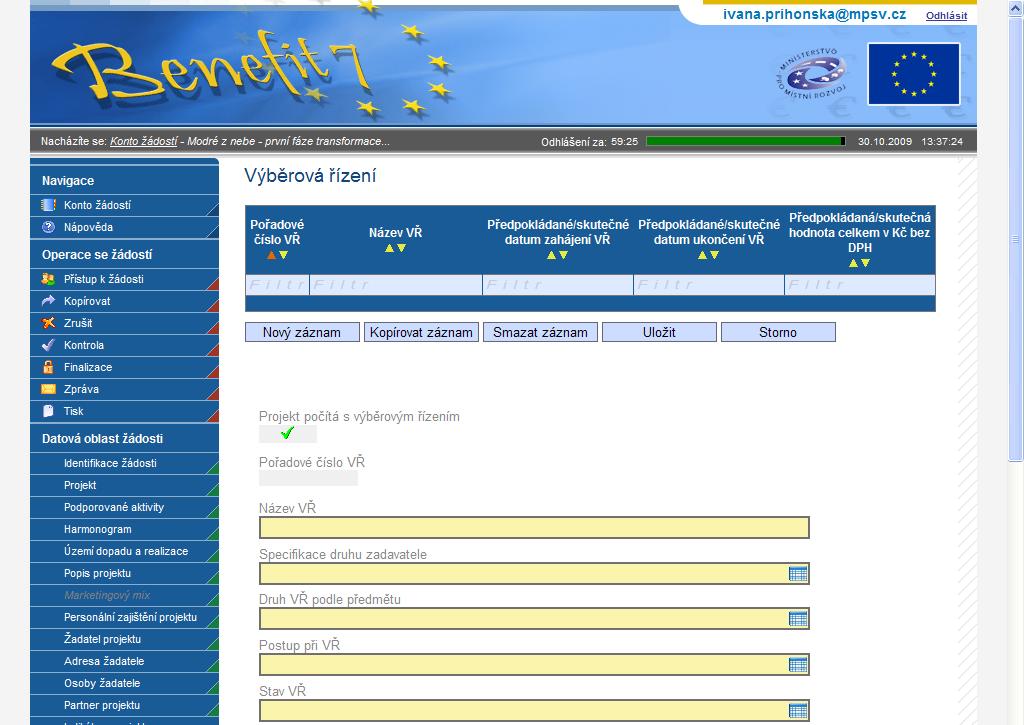Click the Nový záznam button
Image resolution: width=1024 pixels, height=725 pixels.
pos(302,332)
